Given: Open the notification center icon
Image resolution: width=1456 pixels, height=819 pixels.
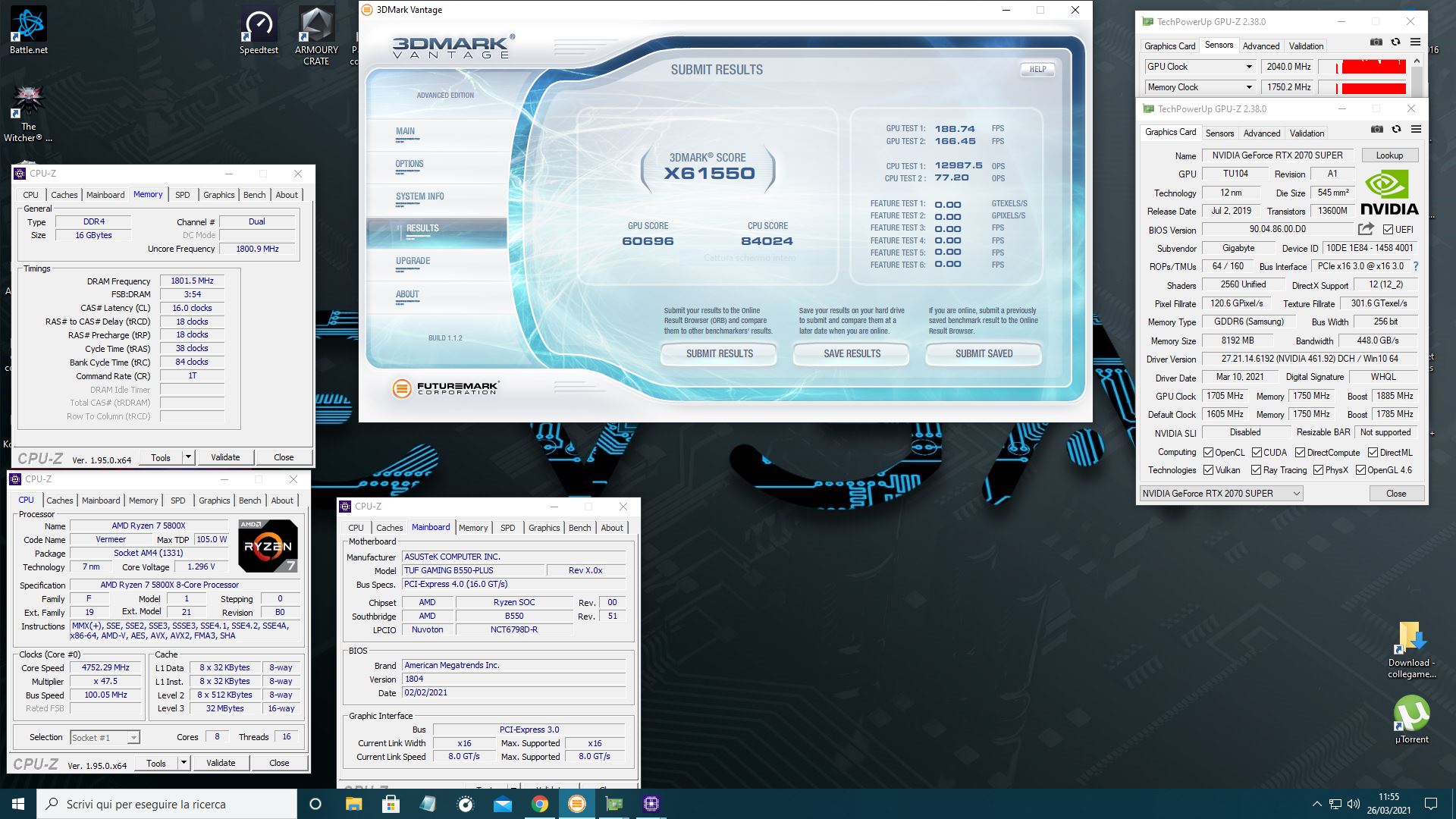Looking at the screenshot, I should pyautogui.click(x=1431, y=804).
